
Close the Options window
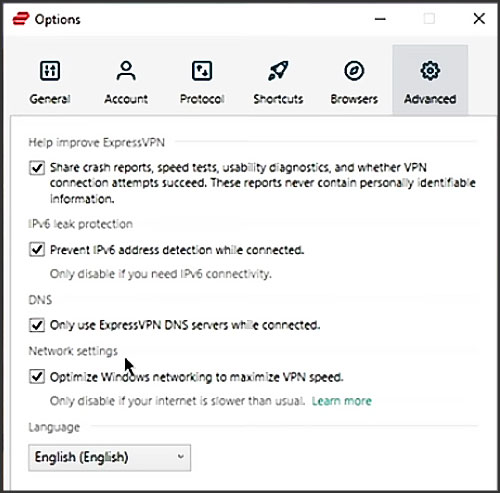pos(479,19)
